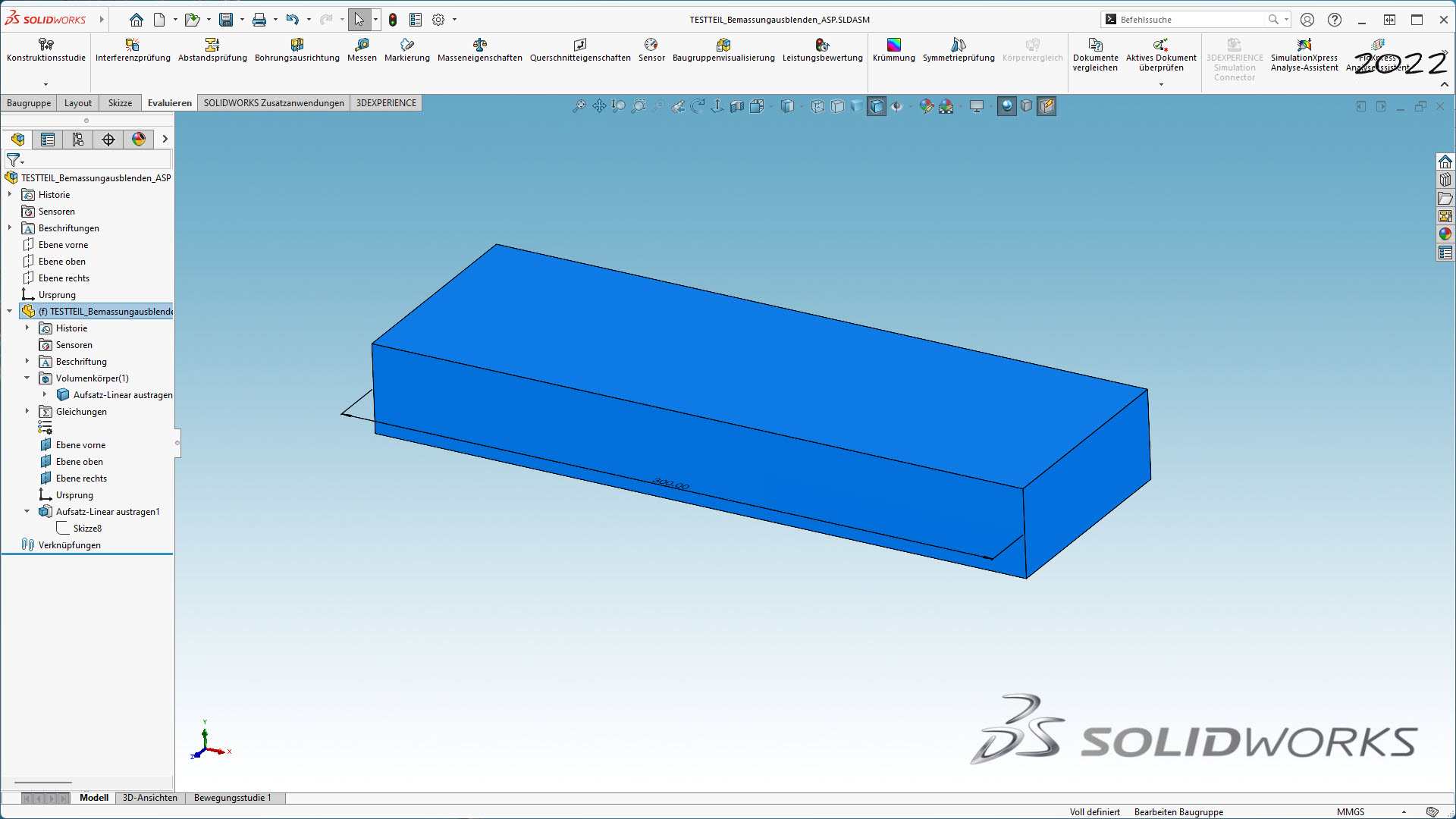Open FeatureManager design tree tab
The height and width of the screenshot is (819, 1456).
click(x=17, y=139)
